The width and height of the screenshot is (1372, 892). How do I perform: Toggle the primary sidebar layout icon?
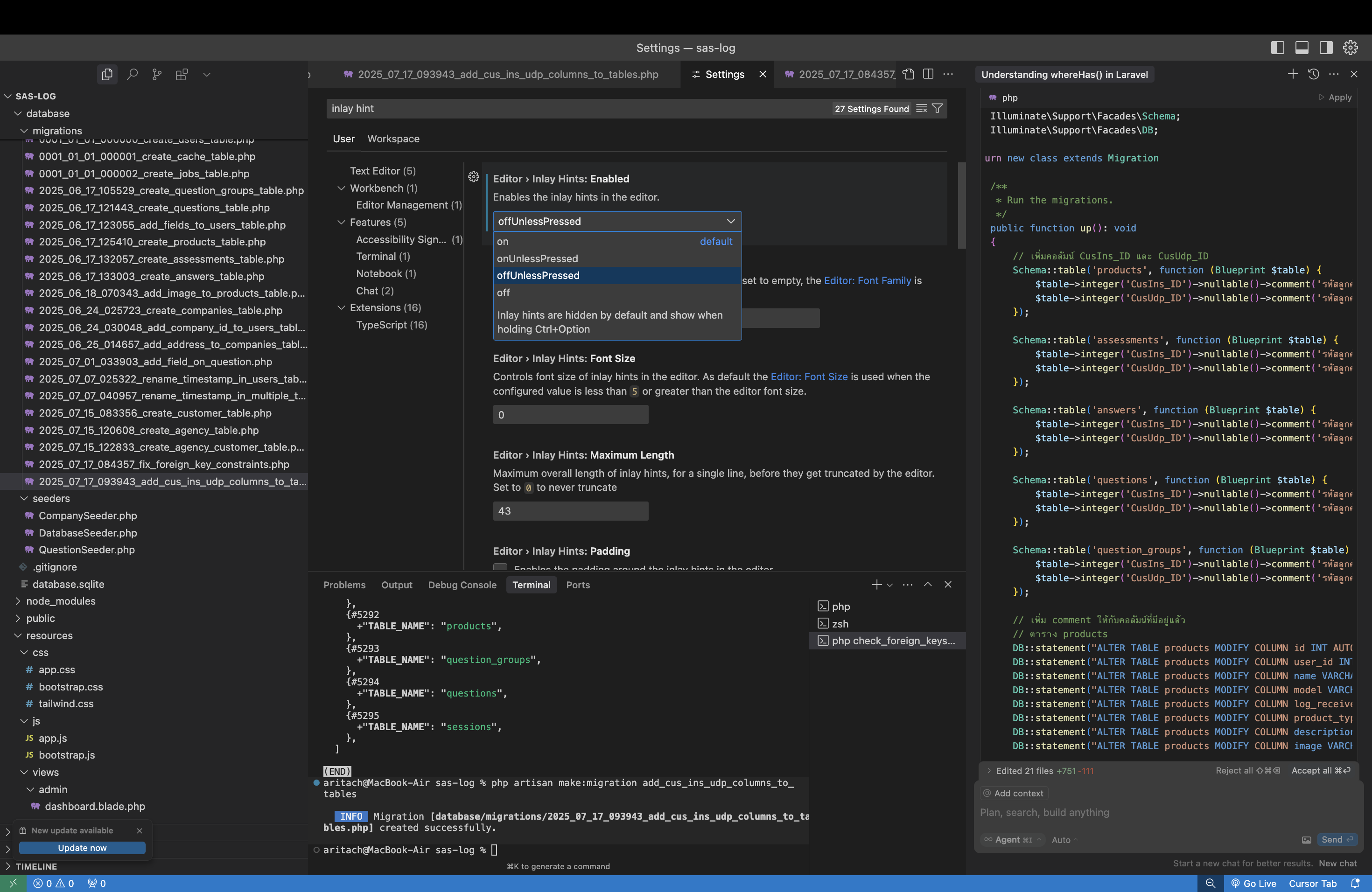(1277, 48)
